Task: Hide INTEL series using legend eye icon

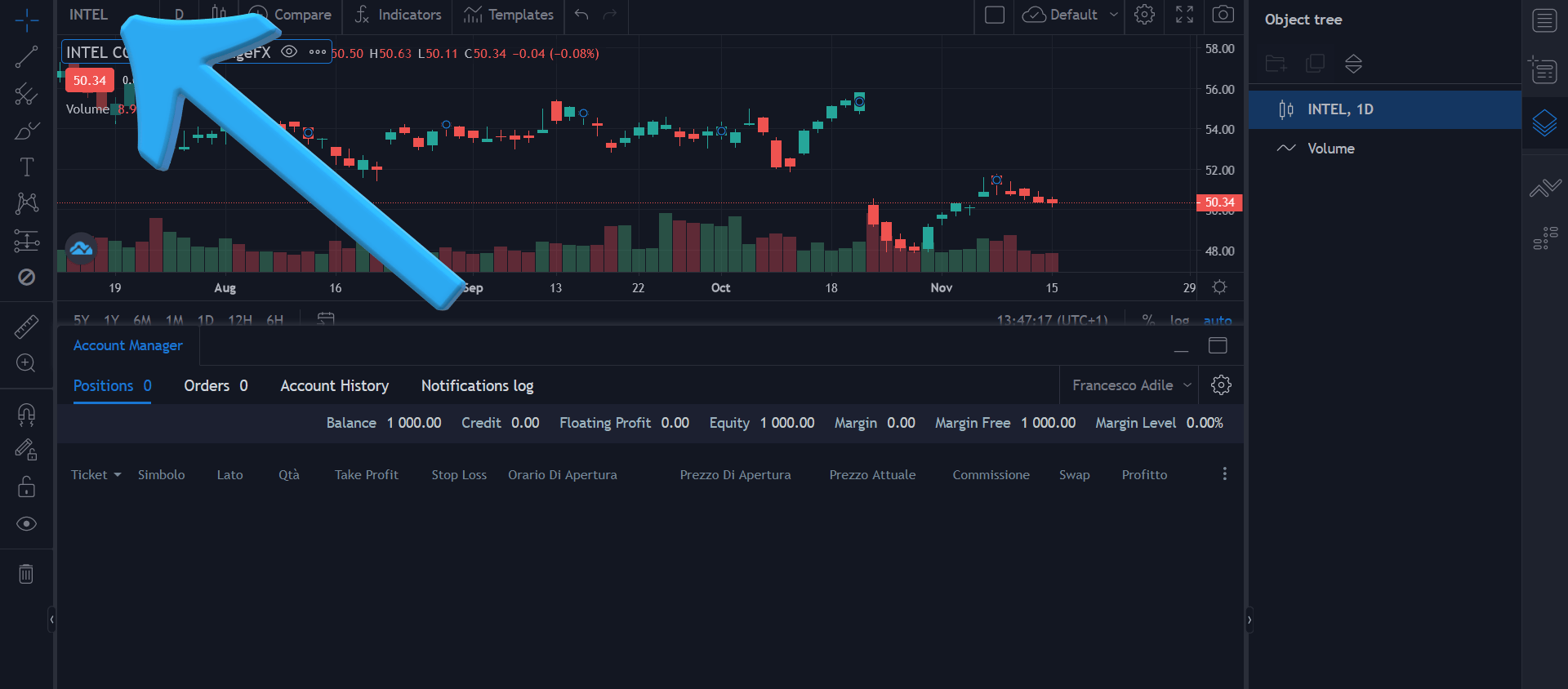Action: tap(289, 52)
